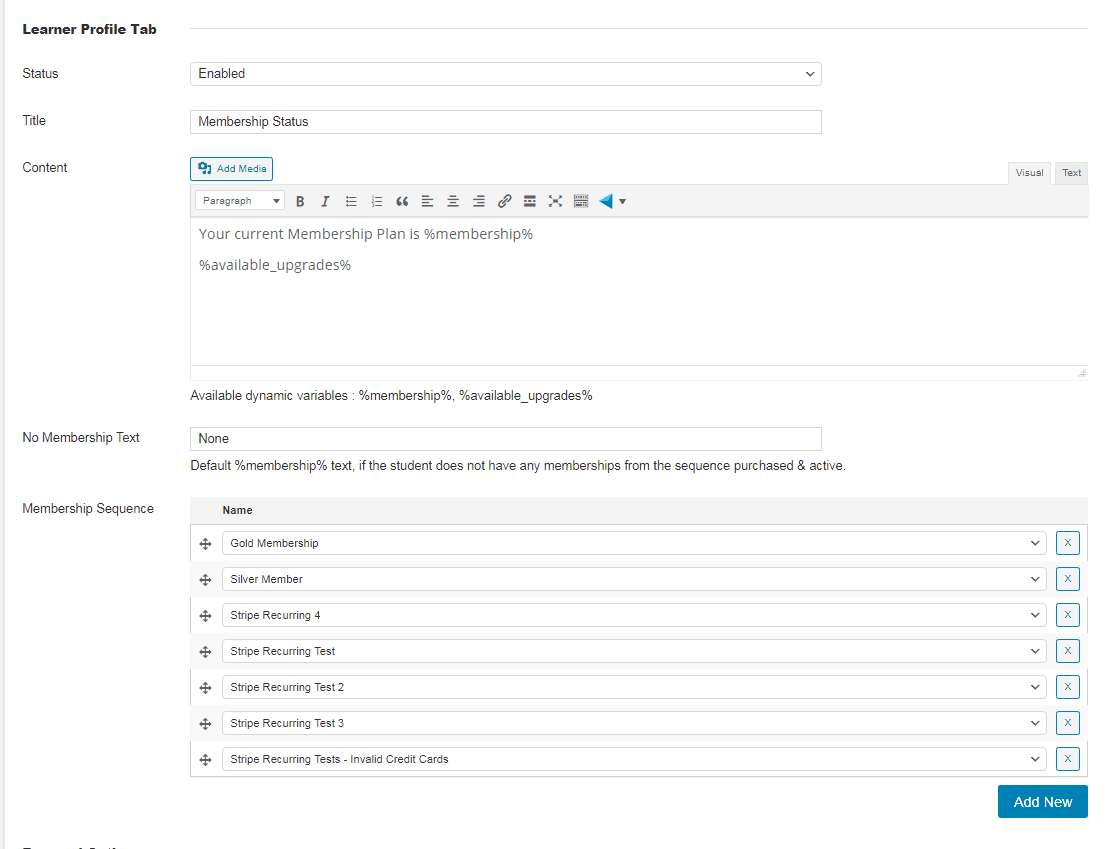Open the Paragraph style dropdown
The height and width of the screenshot is (849, 1106).
tap(239, 200)
